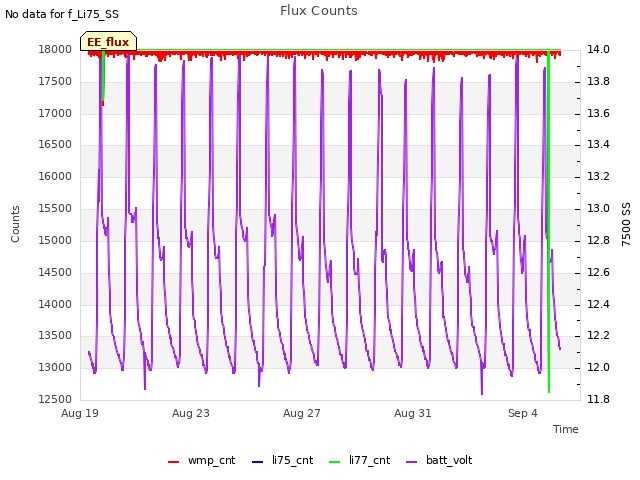The image size is (640, 480).
Task: Click the Aug 23 x-axis tick label
Action: 191,413
